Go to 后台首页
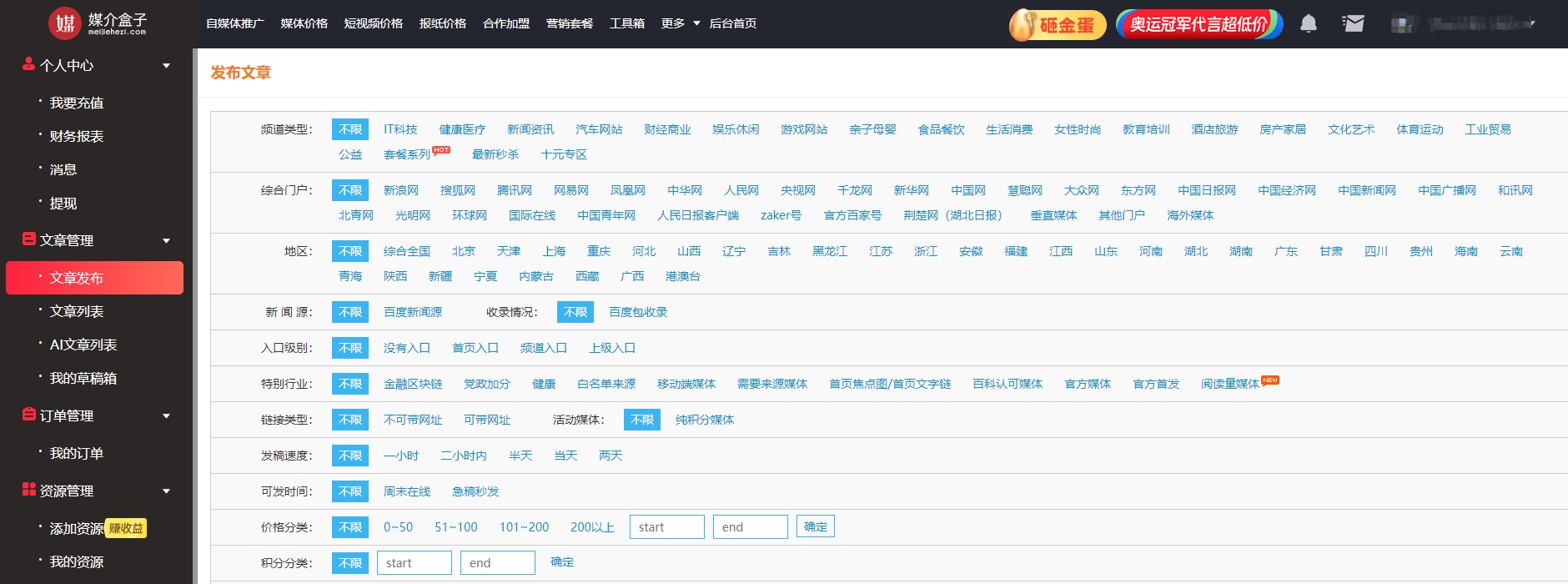Viewport: 1568px width, 584px height. point(732,23)
